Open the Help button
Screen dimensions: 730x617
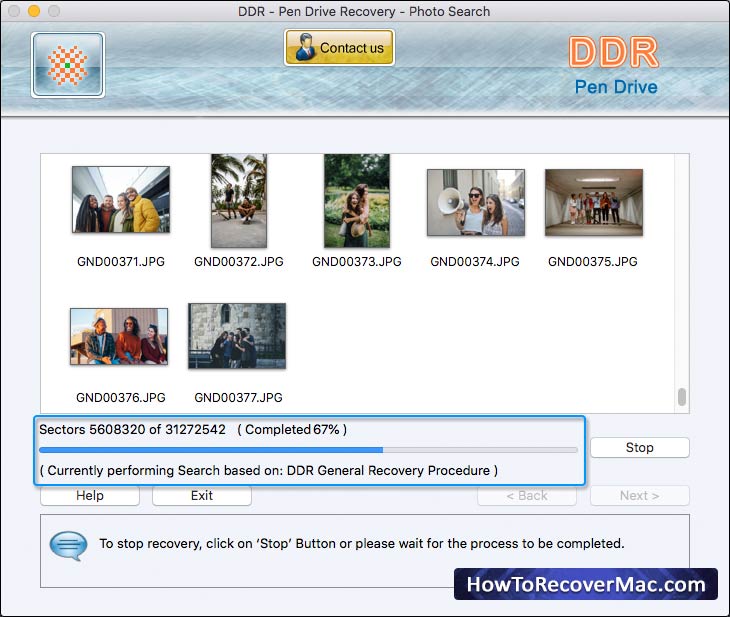(90, 495)
